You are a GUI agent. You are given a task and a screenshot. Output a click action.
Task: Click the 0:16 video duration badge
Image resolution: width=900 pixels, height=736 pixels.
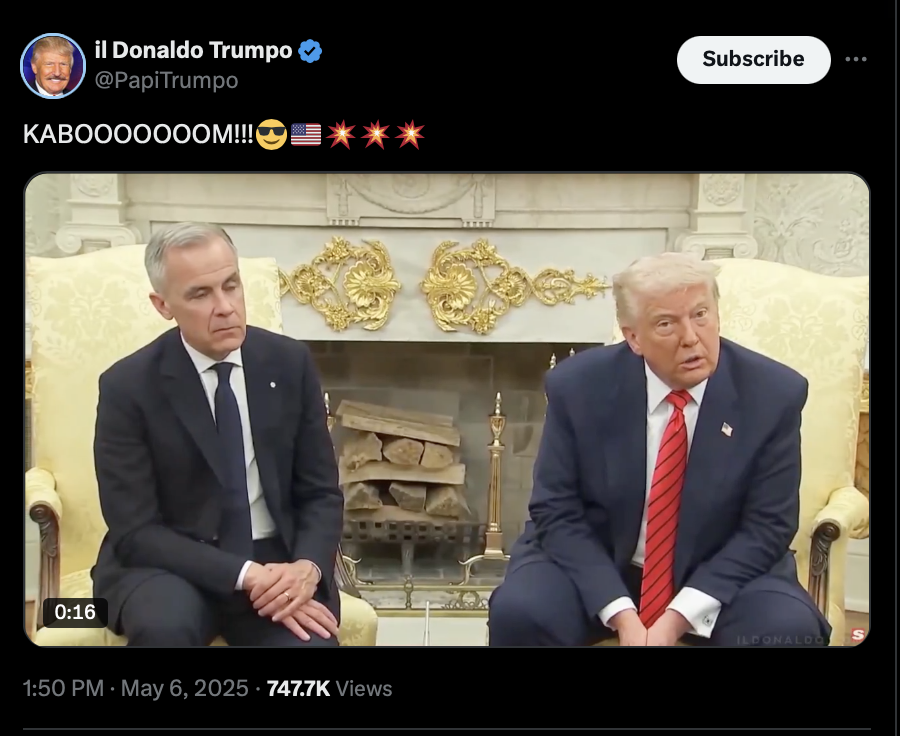coord(75,612)
